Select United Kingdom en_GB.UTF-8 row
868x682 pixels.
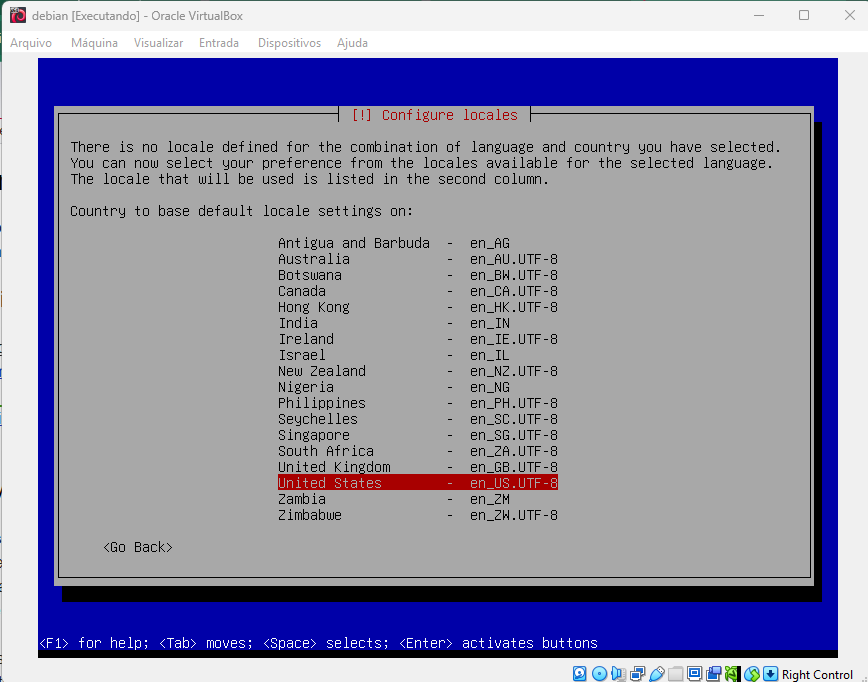coord(417,467)
